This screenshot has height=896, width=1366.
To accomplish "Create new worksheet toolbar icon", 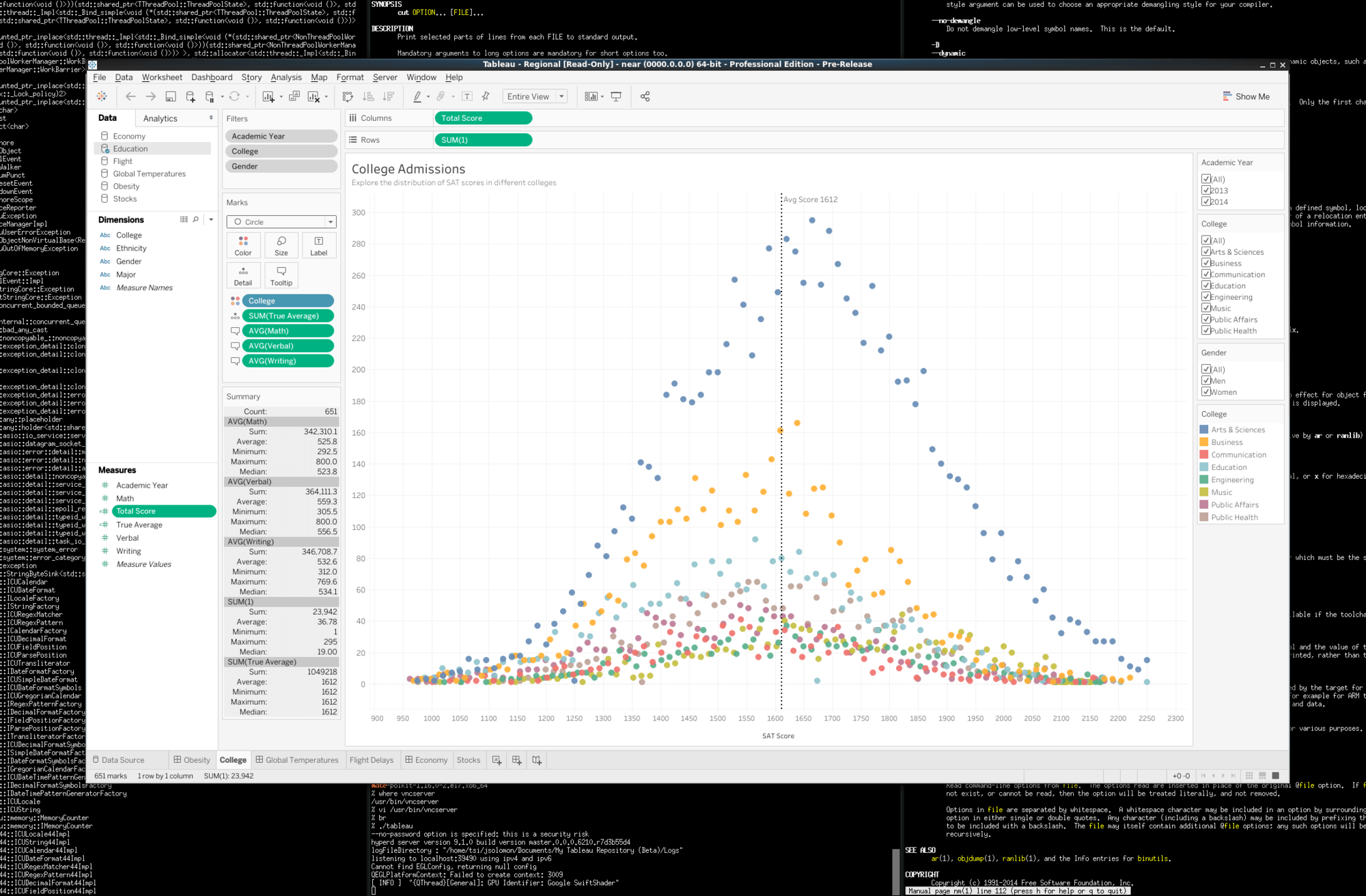I will (268, 96).
